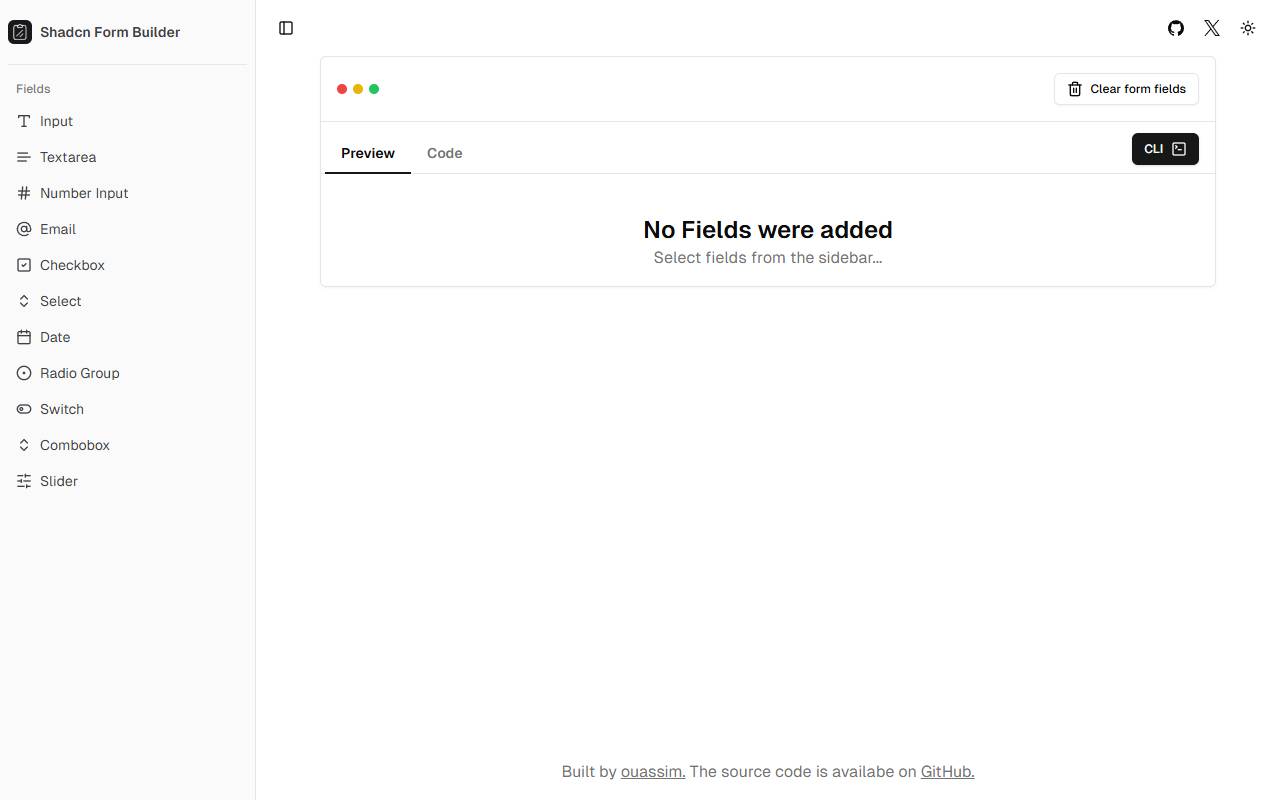The height and width of the screenshot is (800, 1280).
Task: Click the Date calendar icon
Action: (x=24, y=337)
